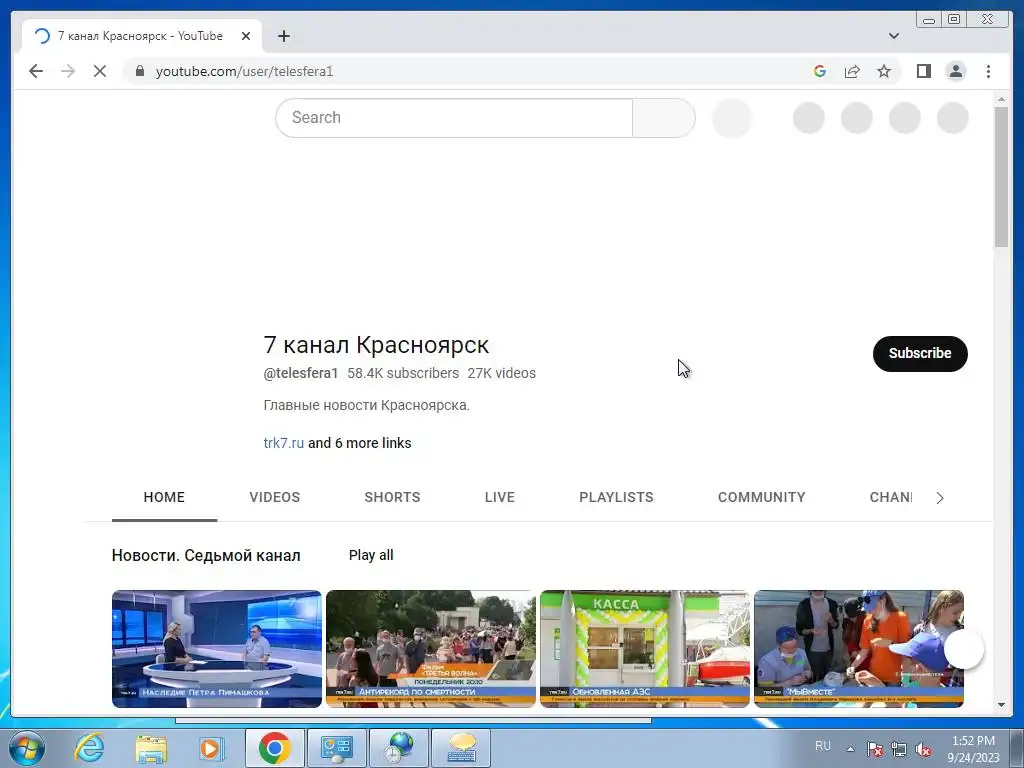The width and height of the screenshot is (1024, 768).
Task: Stop loading the page
Action: (100, 71)
